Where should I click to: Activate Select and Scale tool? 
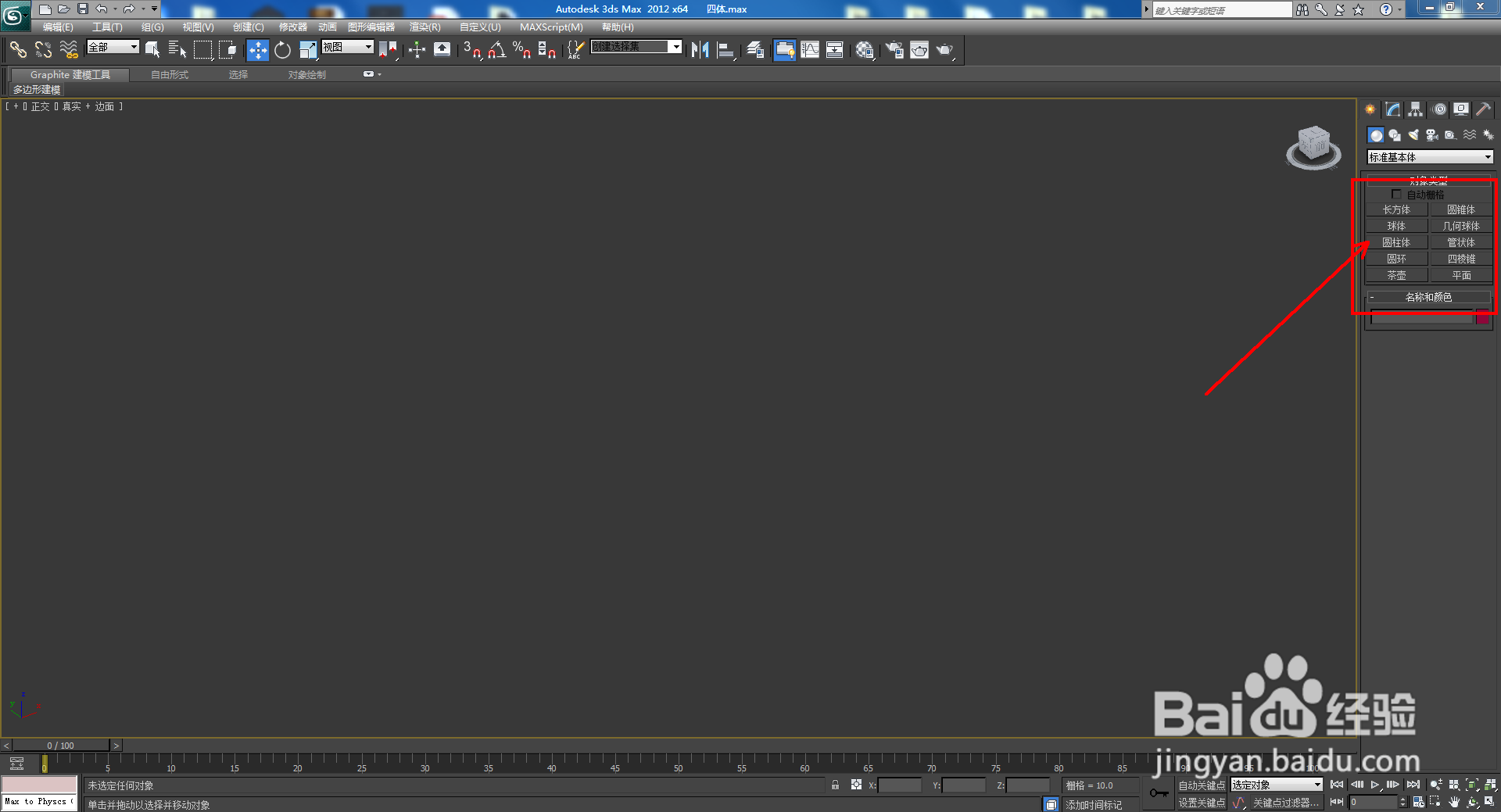pos(308,50)
